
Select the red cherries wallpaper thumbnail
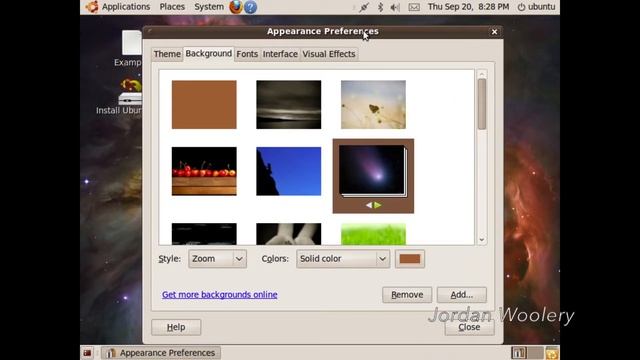[x=204, y=171]
